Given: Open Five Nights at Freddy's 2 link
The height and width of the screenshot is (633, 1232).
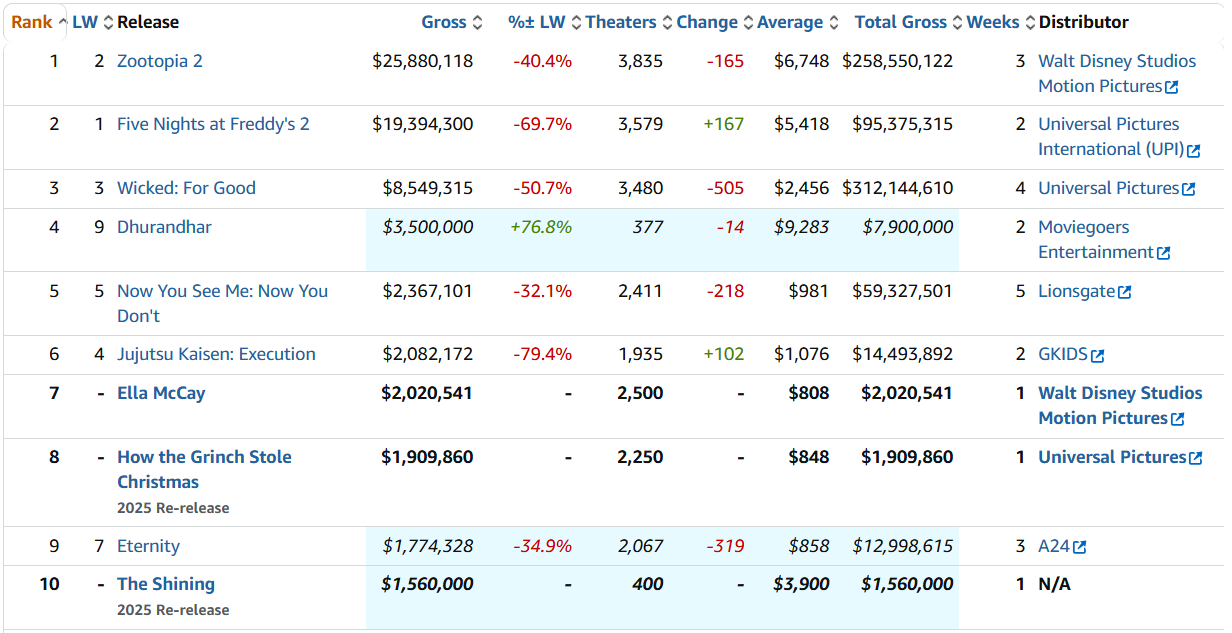Looking at the screenshot, I should click(x=213, y=124).
